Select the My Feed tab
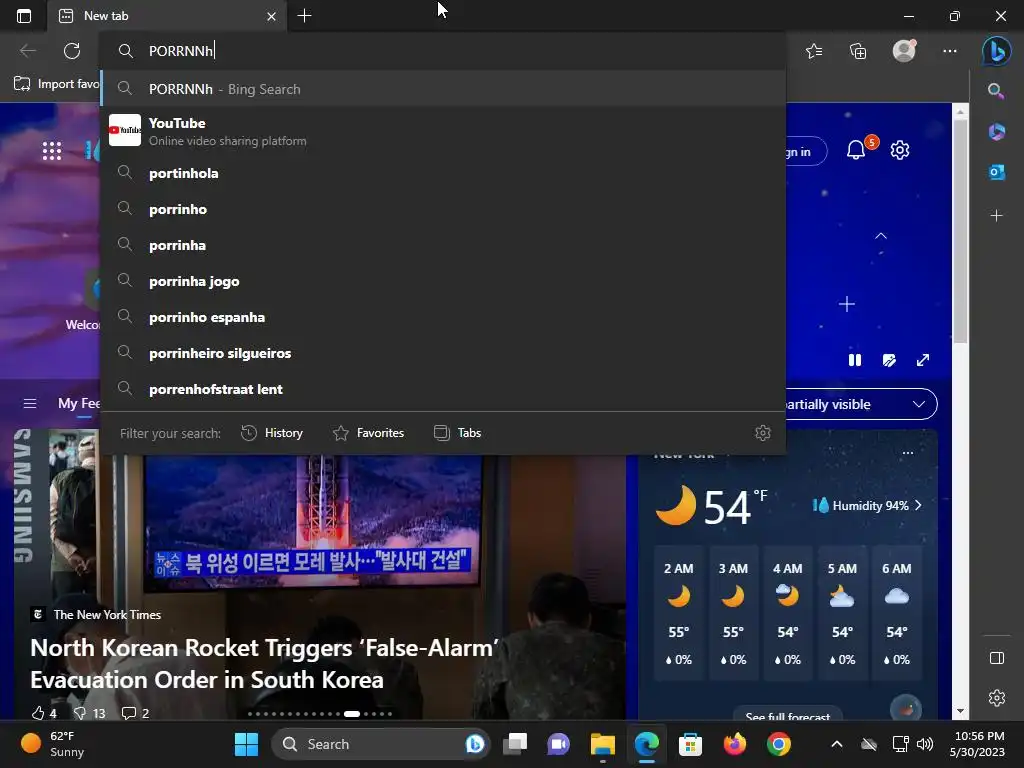Viewport: 1024px width, 768px height. tap(78, 404)
